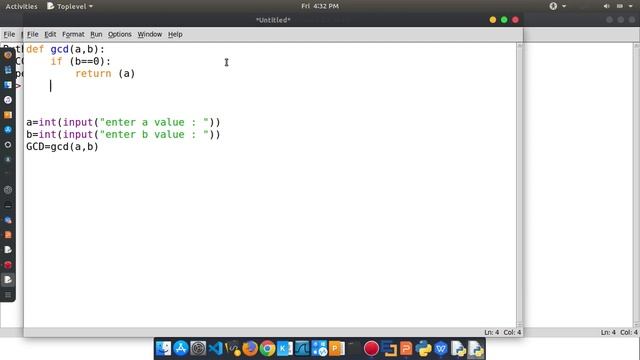
Task: Open the last Python file icon in dock
Action: pyautogui.click(x=476, y=349)
